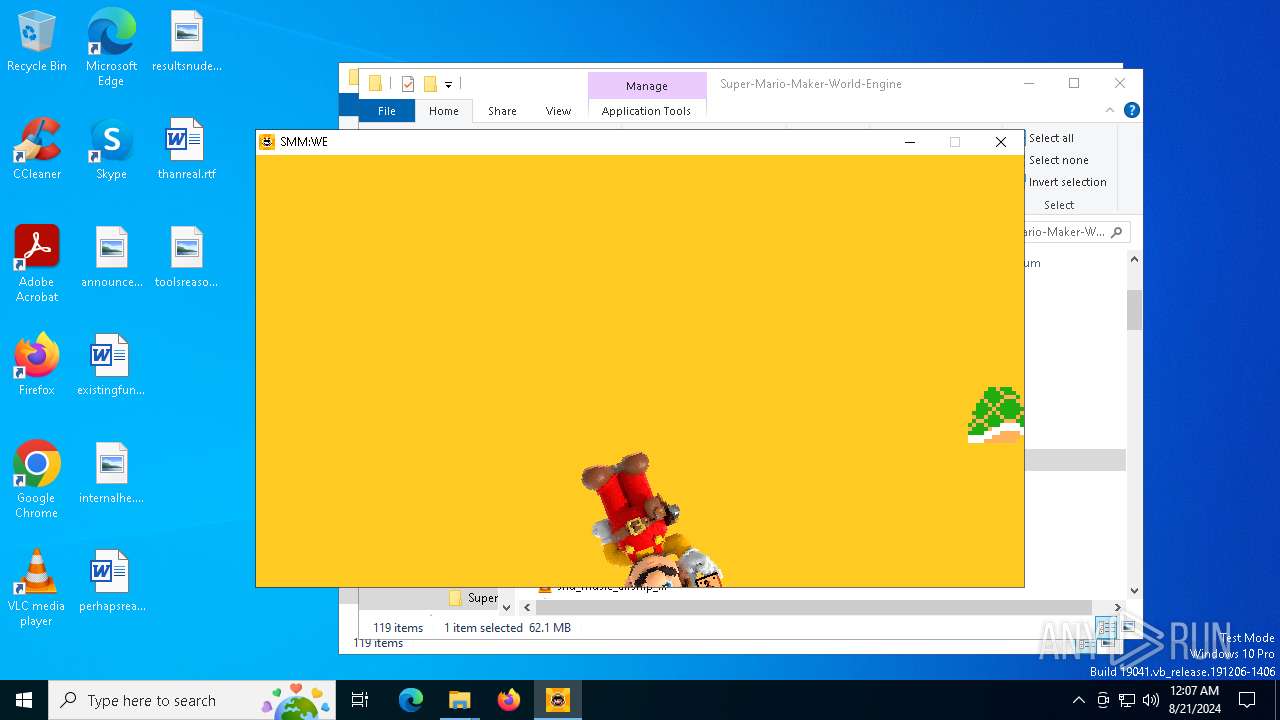The width and height of the screenshot is (1280, 720).
Task: Open the Recycle Bin desktop icon
Action: (x=37, y=42)
